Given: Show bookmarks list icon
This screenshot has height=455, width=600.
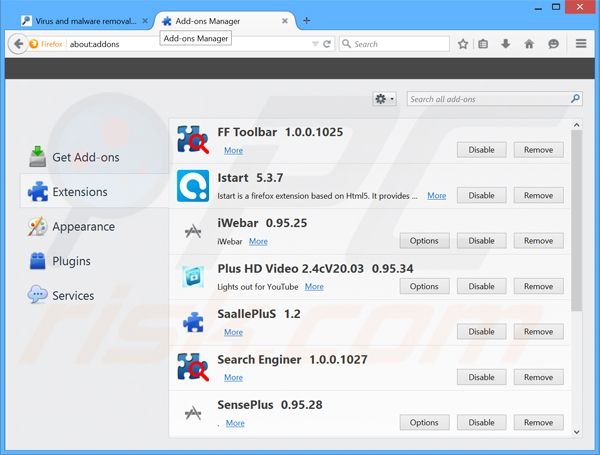Looking at the screenshot, I should pos(483,44).
